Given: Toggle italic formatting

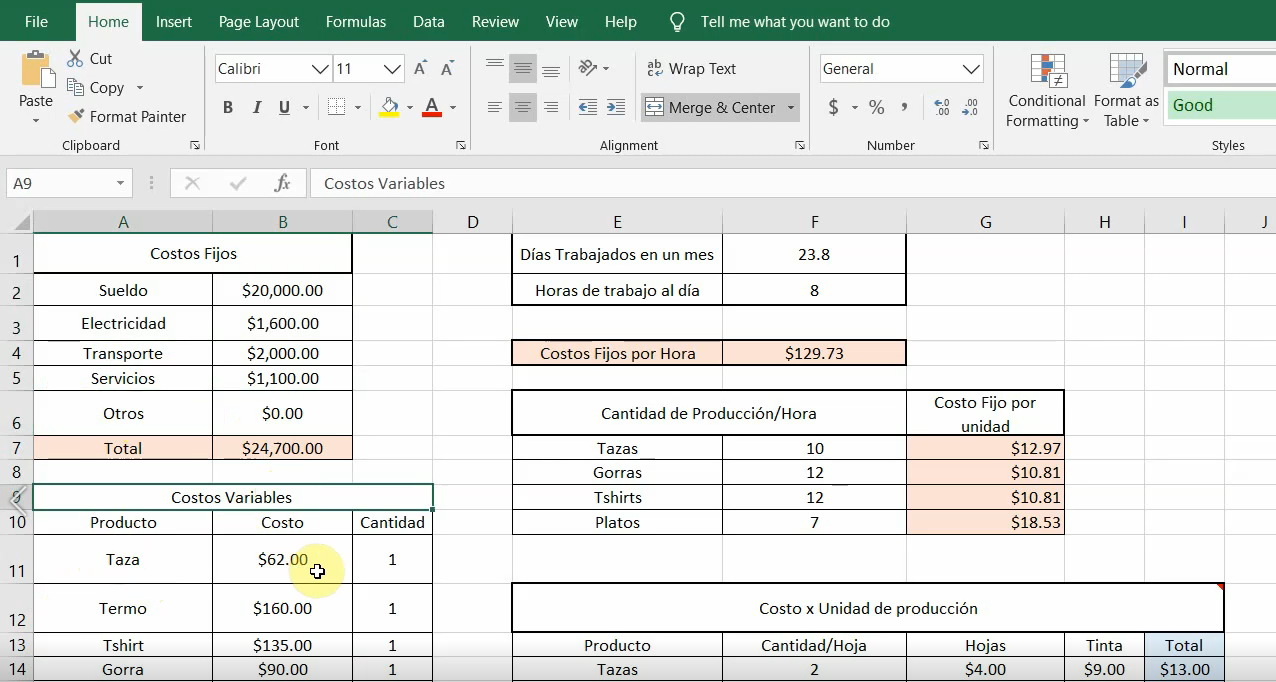Looking at the screenshot, I should tap(257, 107).
